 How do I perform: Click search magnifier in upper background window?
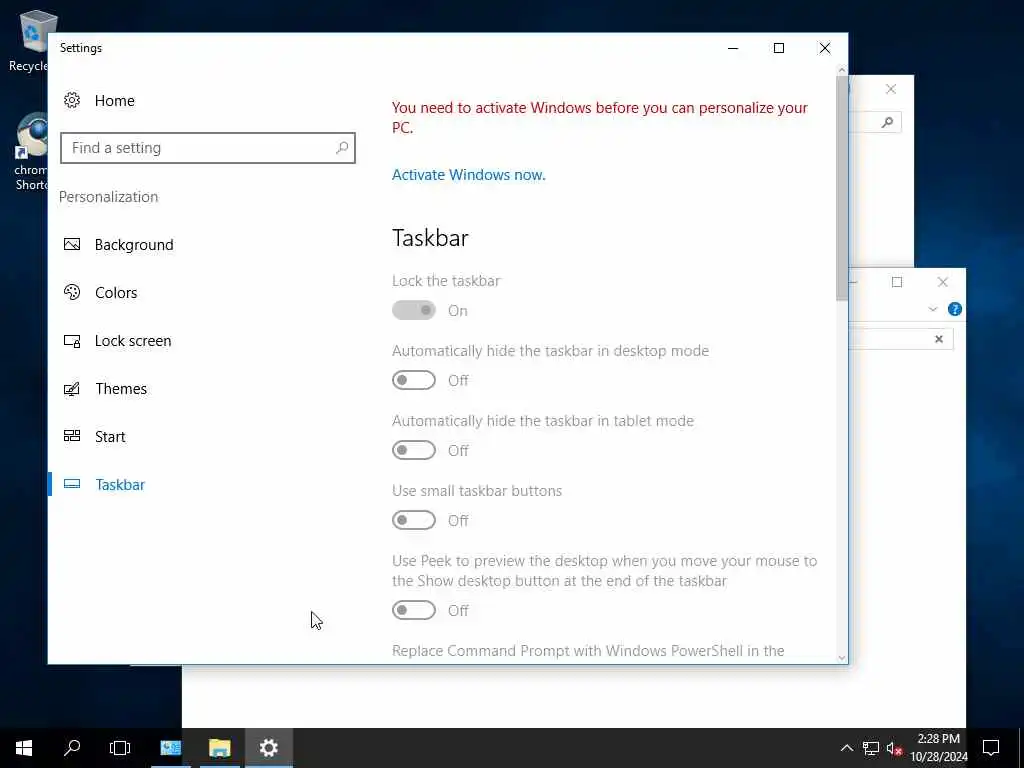coord(887,122)
